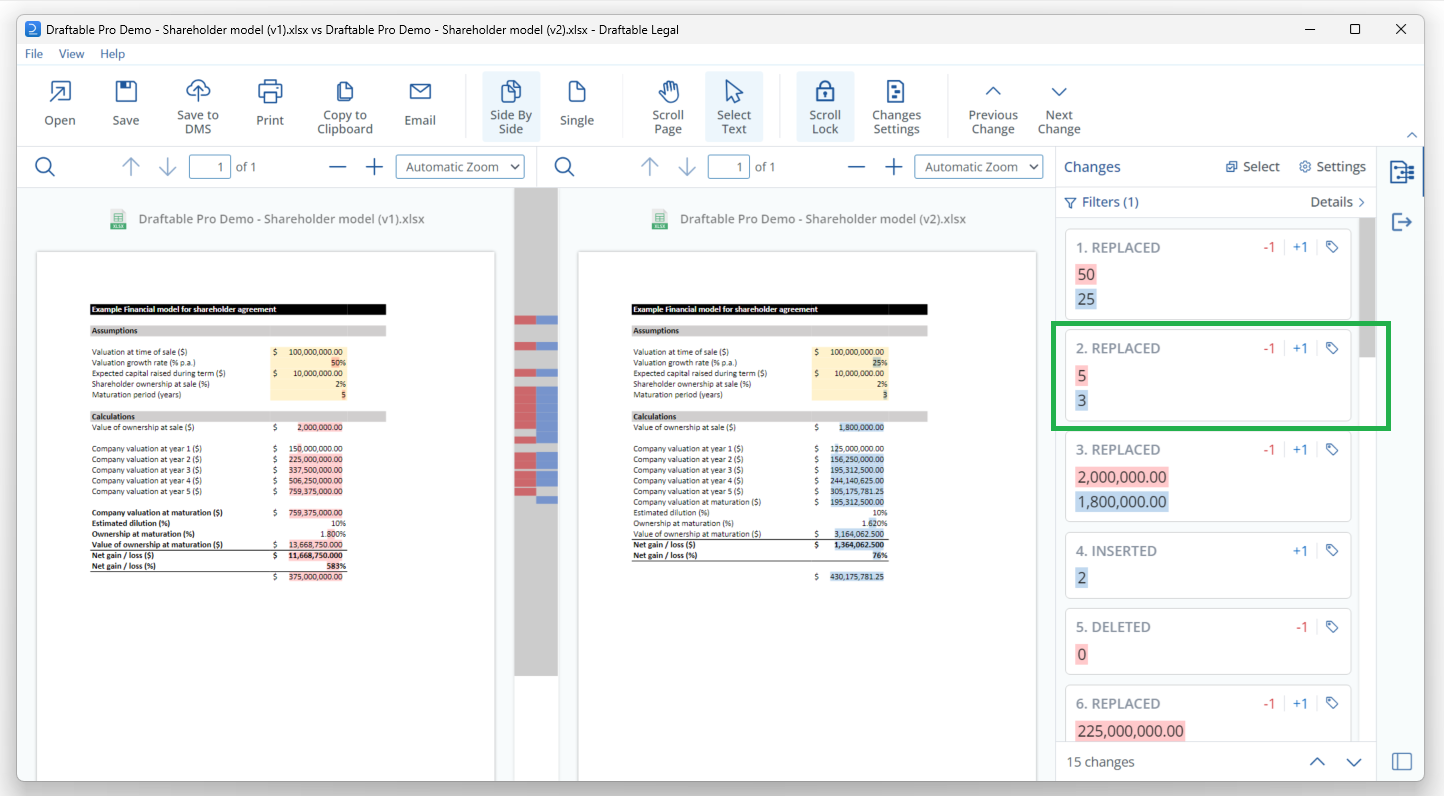Click tag icon on change 3
The height and width of the screenshot is (796, 1444).
pos(1331,449)
